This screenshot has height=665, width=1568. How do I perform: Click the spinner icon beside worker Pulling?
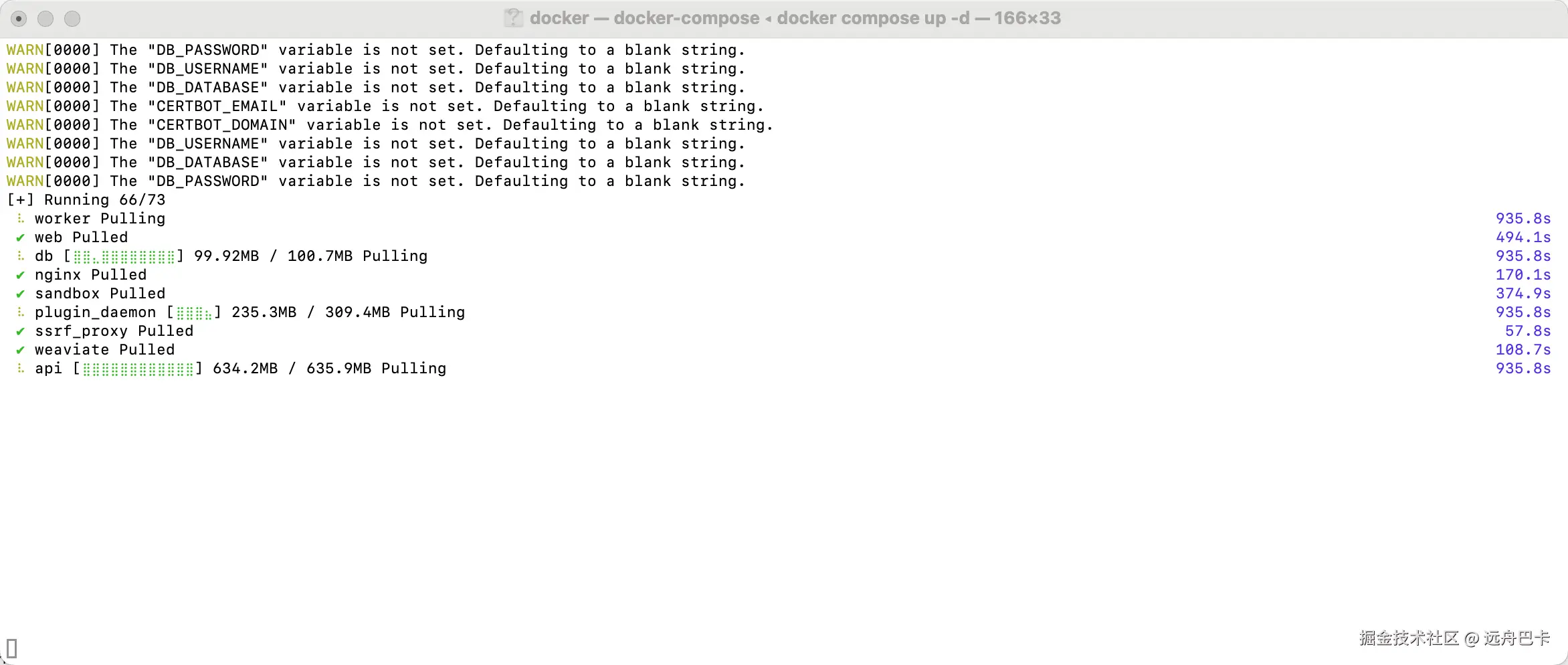coord(21,219)
